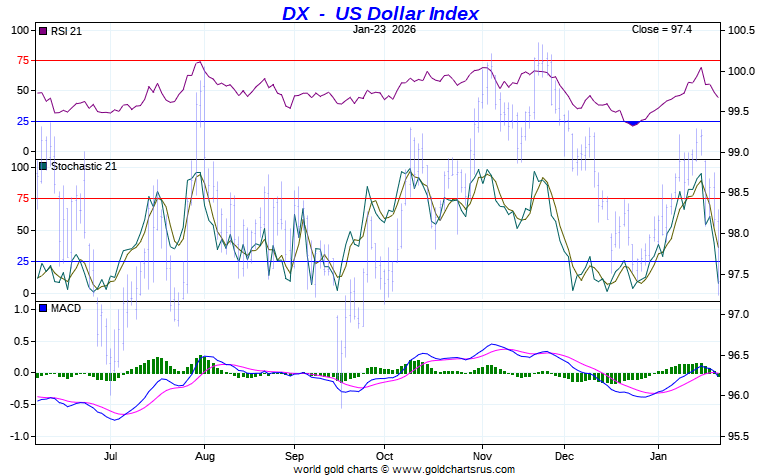
Task: Click the 100.5 price axis label
Action: (740, 30)
